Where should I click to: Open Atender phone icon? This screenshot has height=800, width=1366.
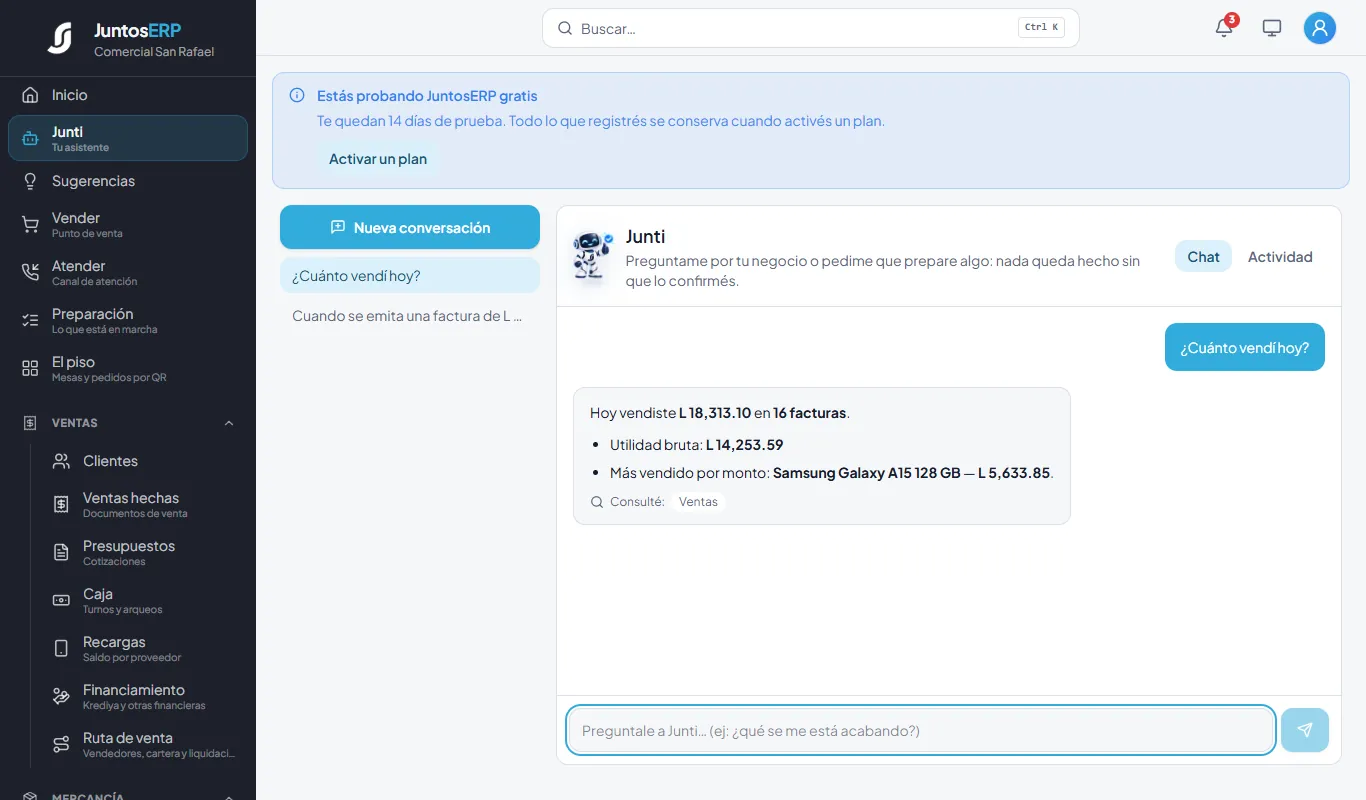point(30,272)
